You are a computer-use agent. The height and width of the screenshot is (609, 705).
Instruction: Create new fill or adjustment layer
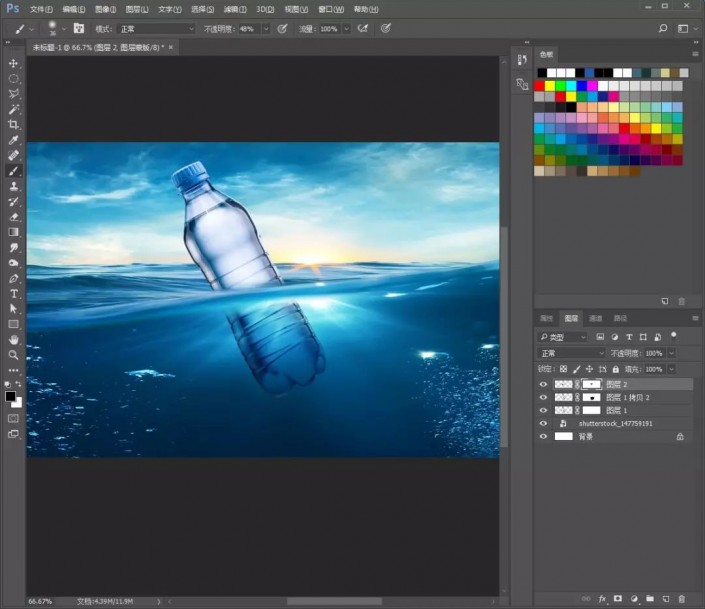[x=634, y=599]
